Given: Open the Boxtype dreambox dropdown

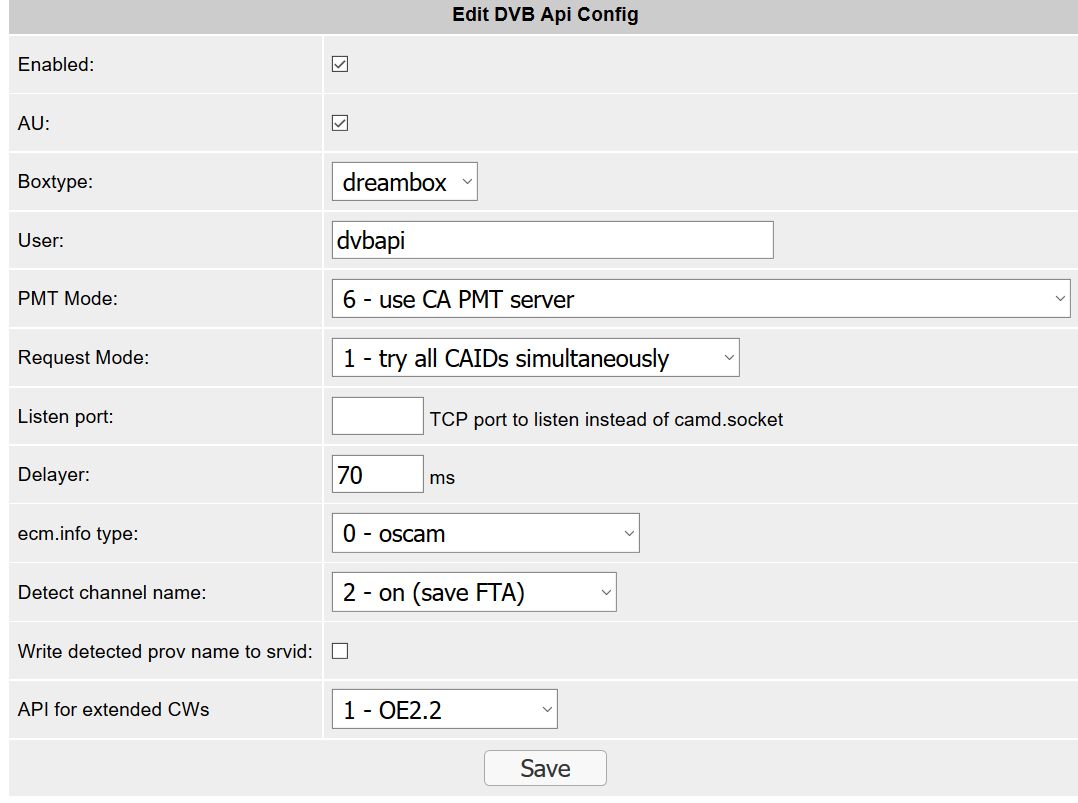Looking at the screenshot, I should [x=404, y=183].
